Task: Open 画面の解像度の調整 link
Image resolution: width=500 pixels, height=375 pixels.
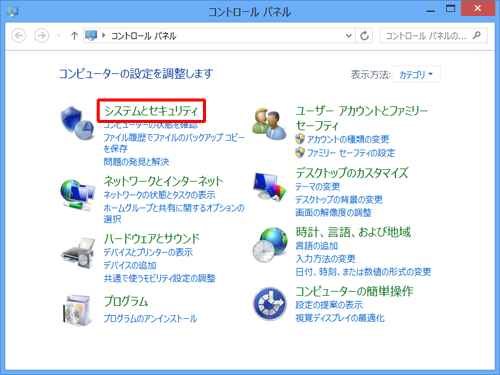Action: tap(333, 212)
